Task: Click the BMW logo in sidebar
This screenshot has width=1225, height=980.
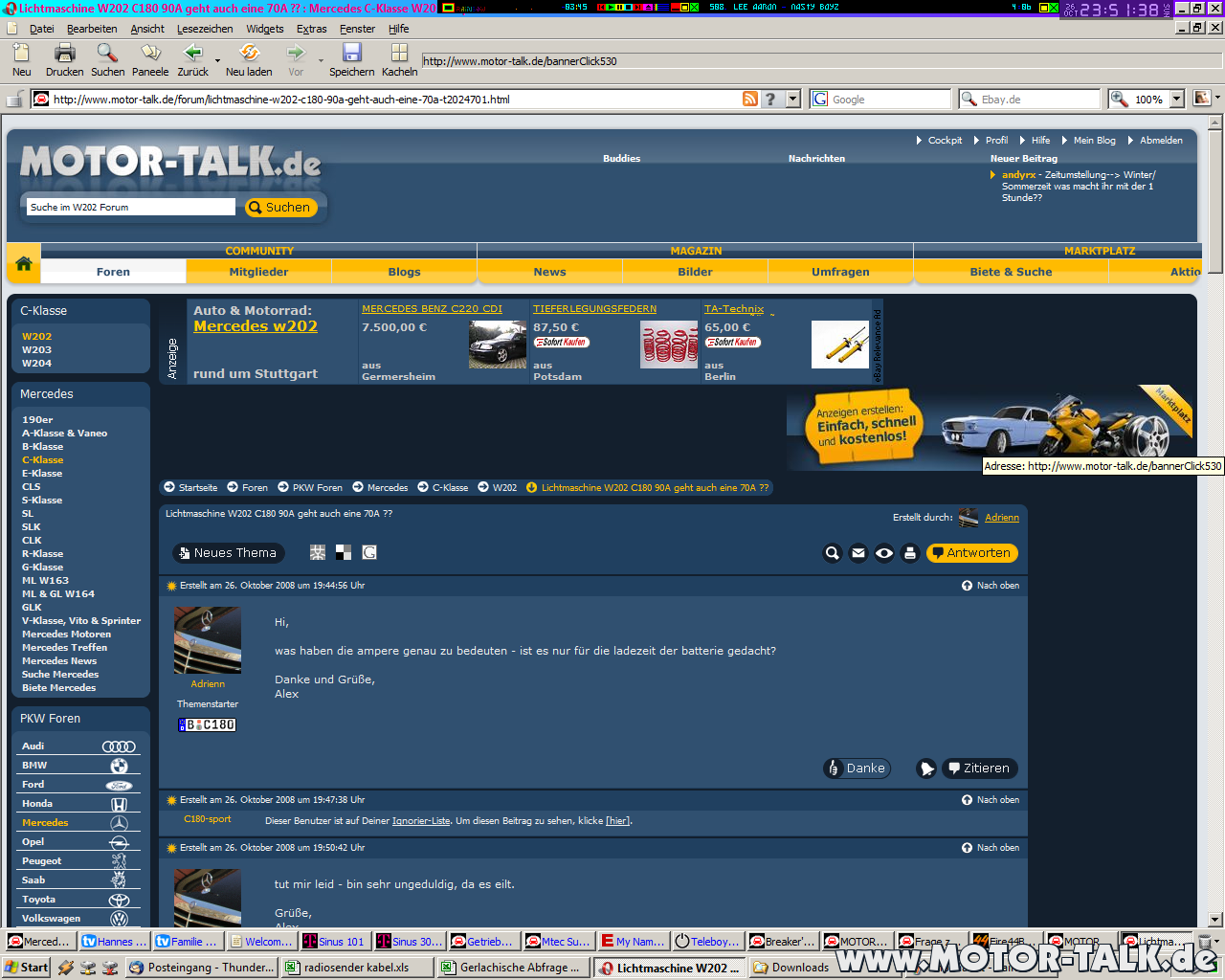Action: (119, 766)
